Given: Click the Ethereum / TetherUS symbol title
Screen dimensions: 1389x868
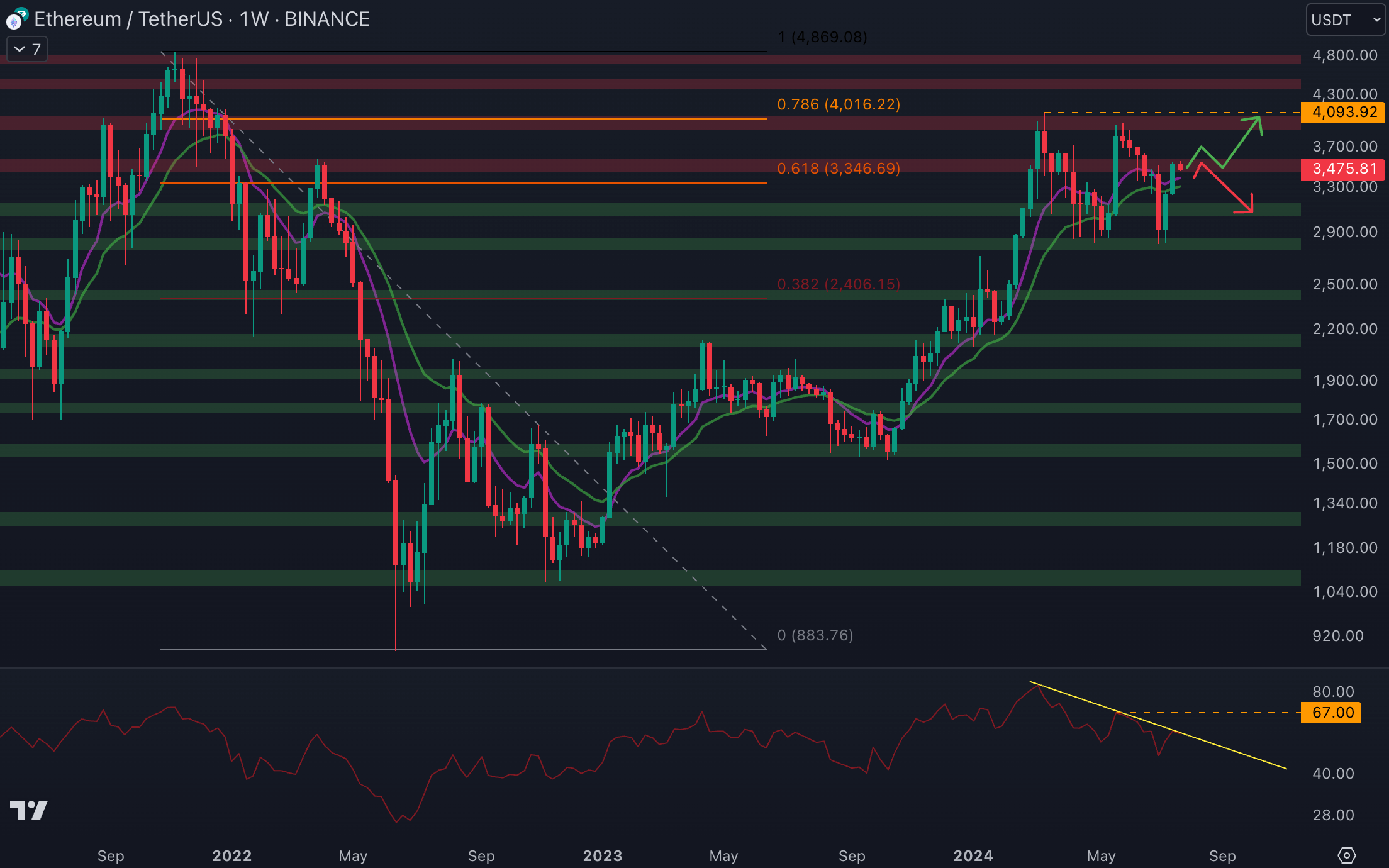Looking at the screenshot, I should click(129, 19).
